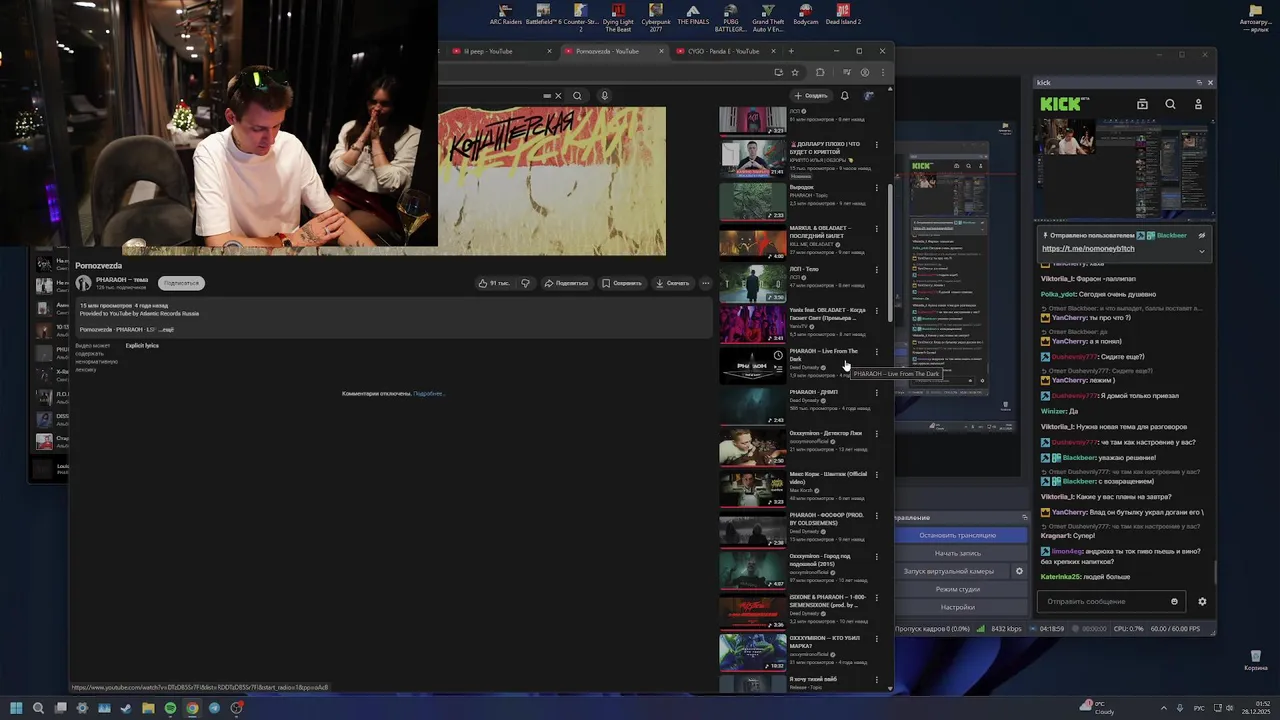Launch ARC Raiders desktop shortcut
The width and height of the screenshot is (1280, 720).
[505, 14]
